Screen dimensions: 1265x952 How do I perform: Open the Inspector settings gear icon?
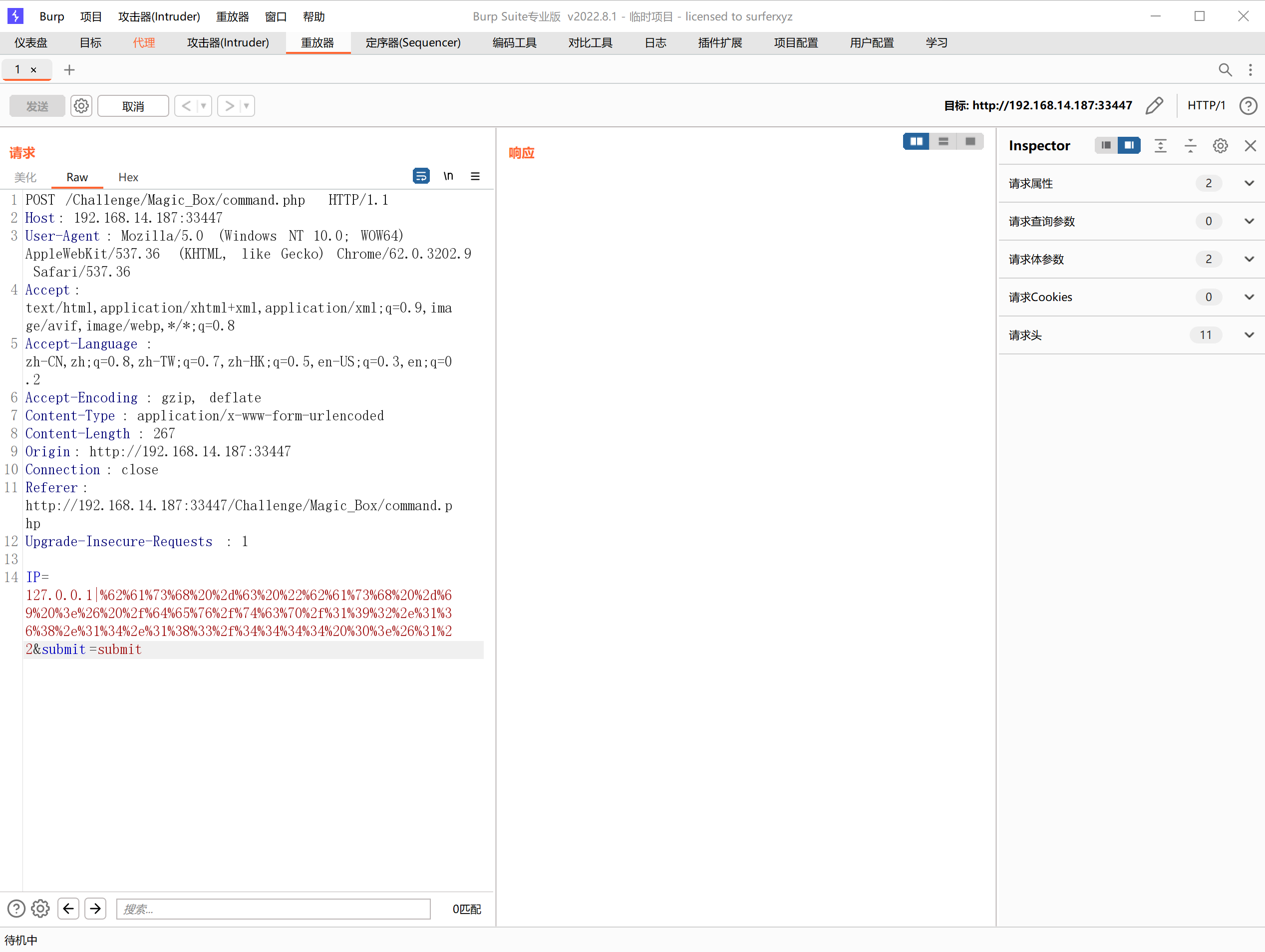coord(1220,146)
